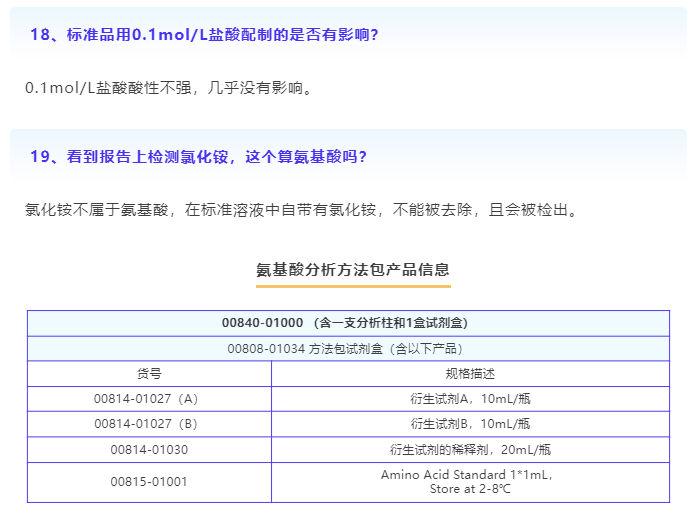This screenshot has height=520, width=700.
Task: Click the orange underline below the table title
Action: [353, 286]
